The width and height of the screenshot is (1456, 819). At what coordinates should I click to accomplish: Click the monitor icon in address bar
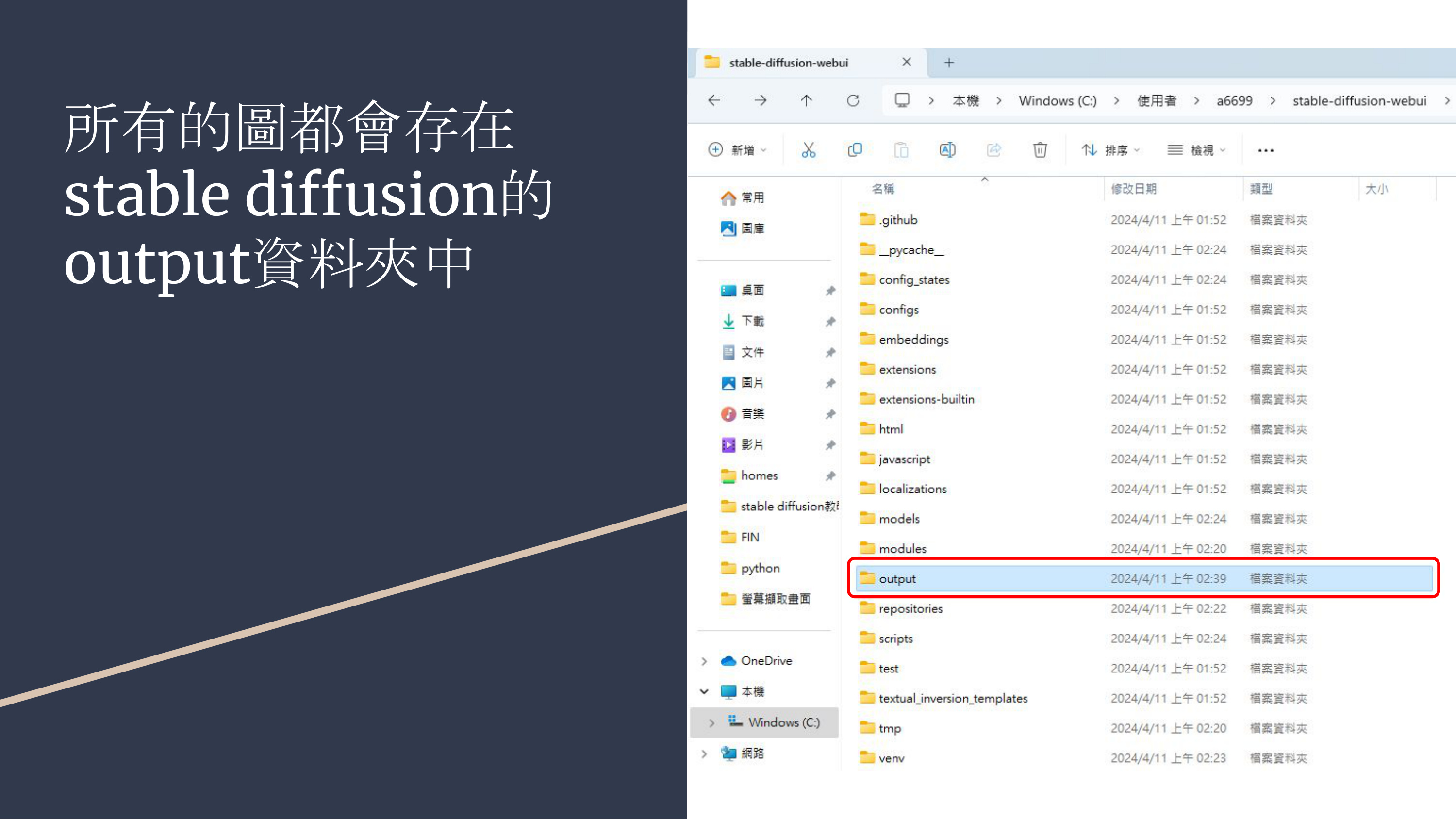pyautogui.click(x=902, y=100)
